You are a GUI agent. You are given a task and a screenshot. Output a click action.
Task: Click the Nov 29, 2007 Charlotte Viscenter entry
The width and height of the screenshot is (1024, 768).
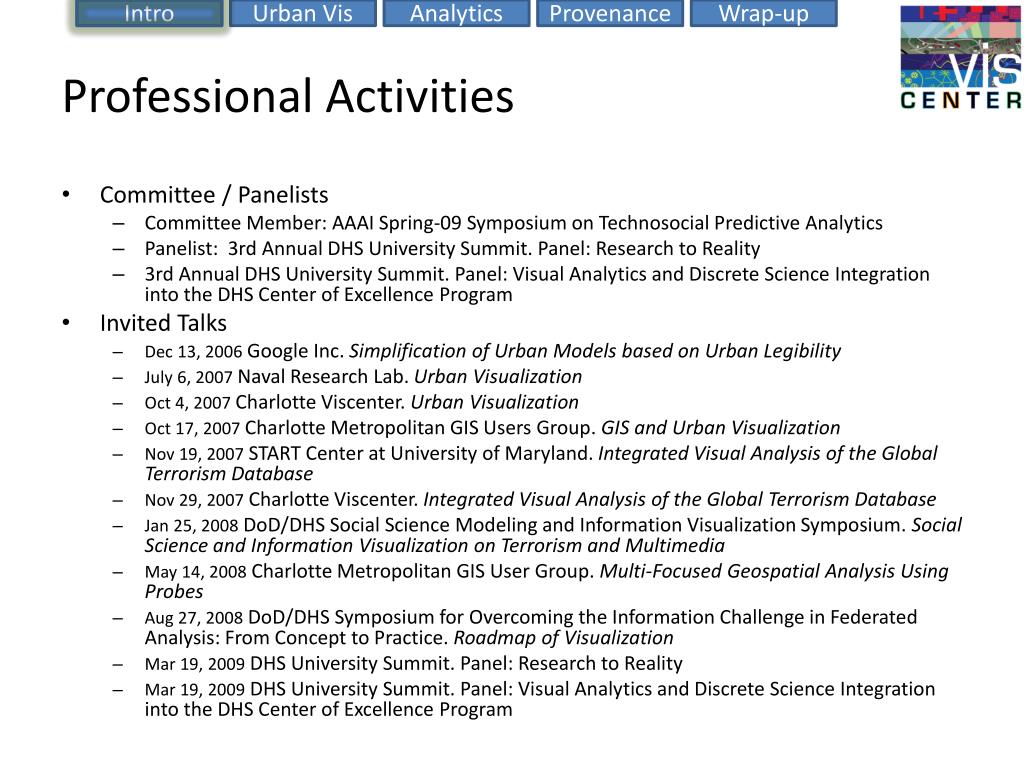(540, 500)
